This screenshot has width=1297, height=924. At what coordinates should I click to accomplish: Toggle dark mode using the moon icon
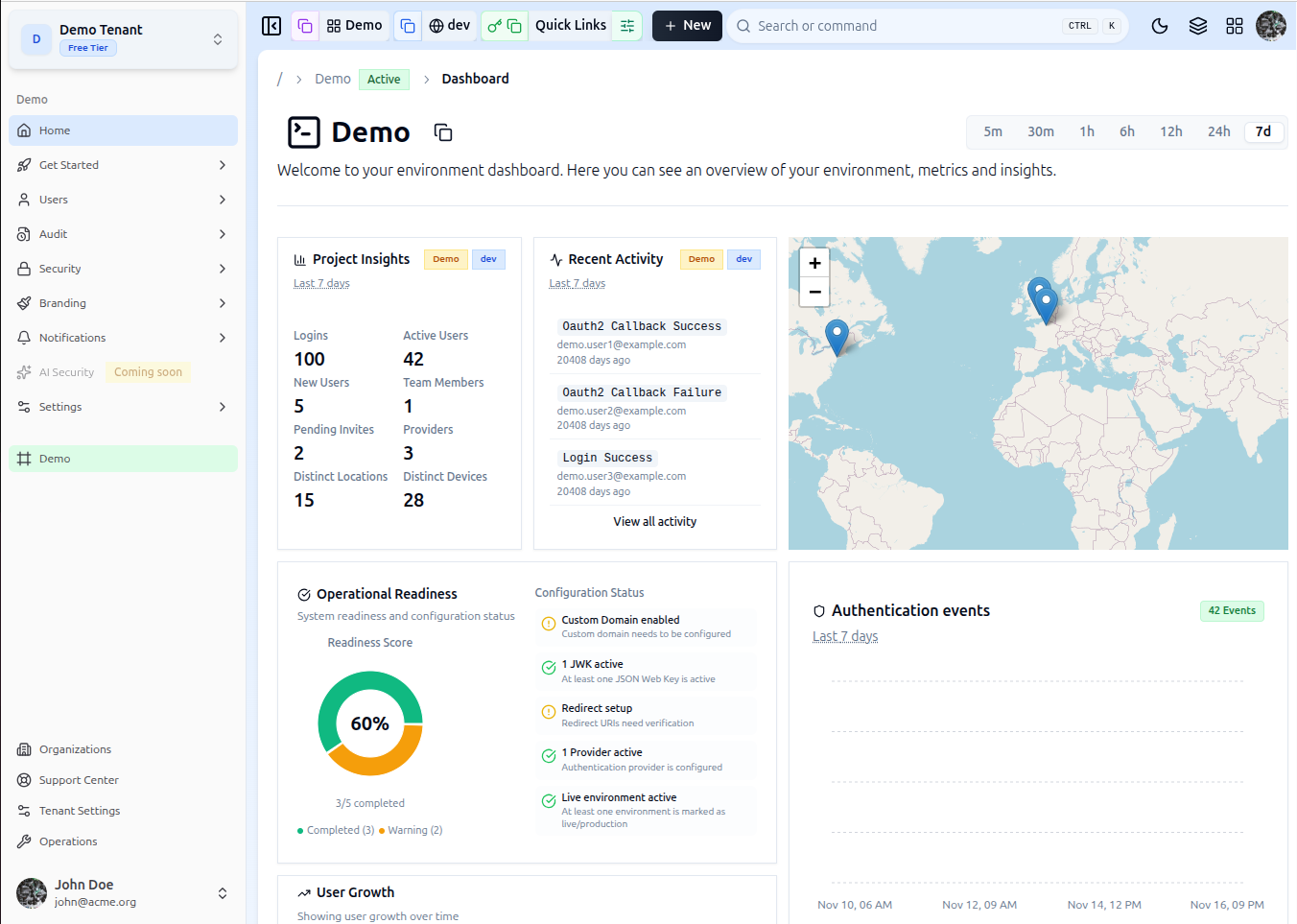point(1160,26)
